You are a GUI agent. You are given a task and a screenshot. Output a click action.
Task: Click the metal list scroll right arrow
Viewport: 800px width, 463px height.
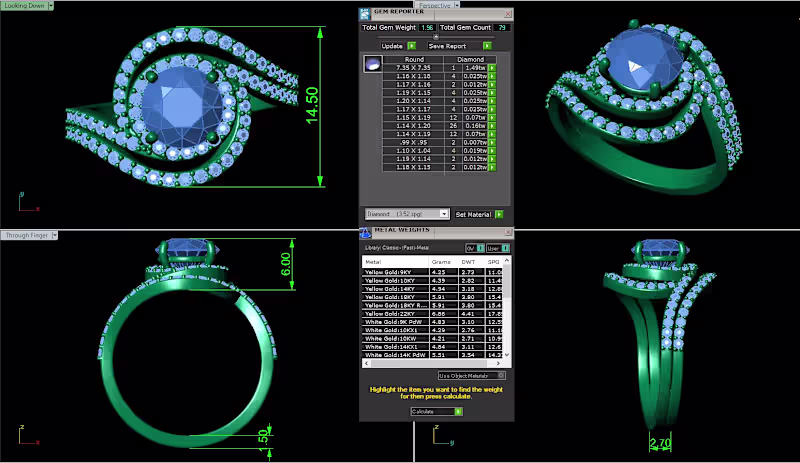[498, 363]
